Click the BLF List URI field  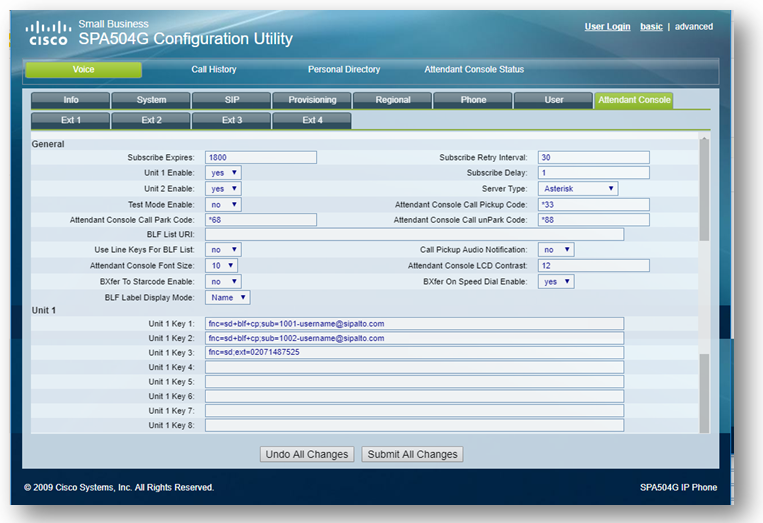(x=415, y=234)
